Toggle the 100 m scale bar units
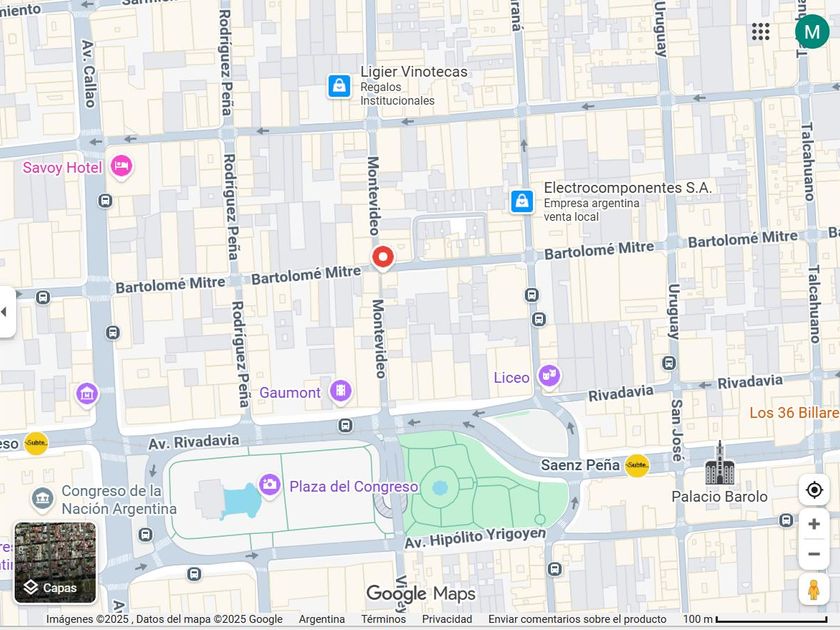The image size is (840, 630). pos(755,619)
